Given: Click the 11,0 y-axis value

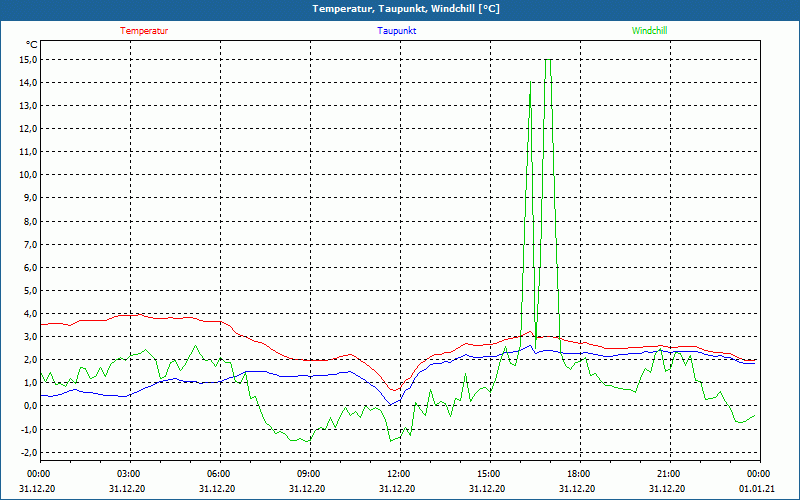Looking at the screenshot, I should click(29, 152).
